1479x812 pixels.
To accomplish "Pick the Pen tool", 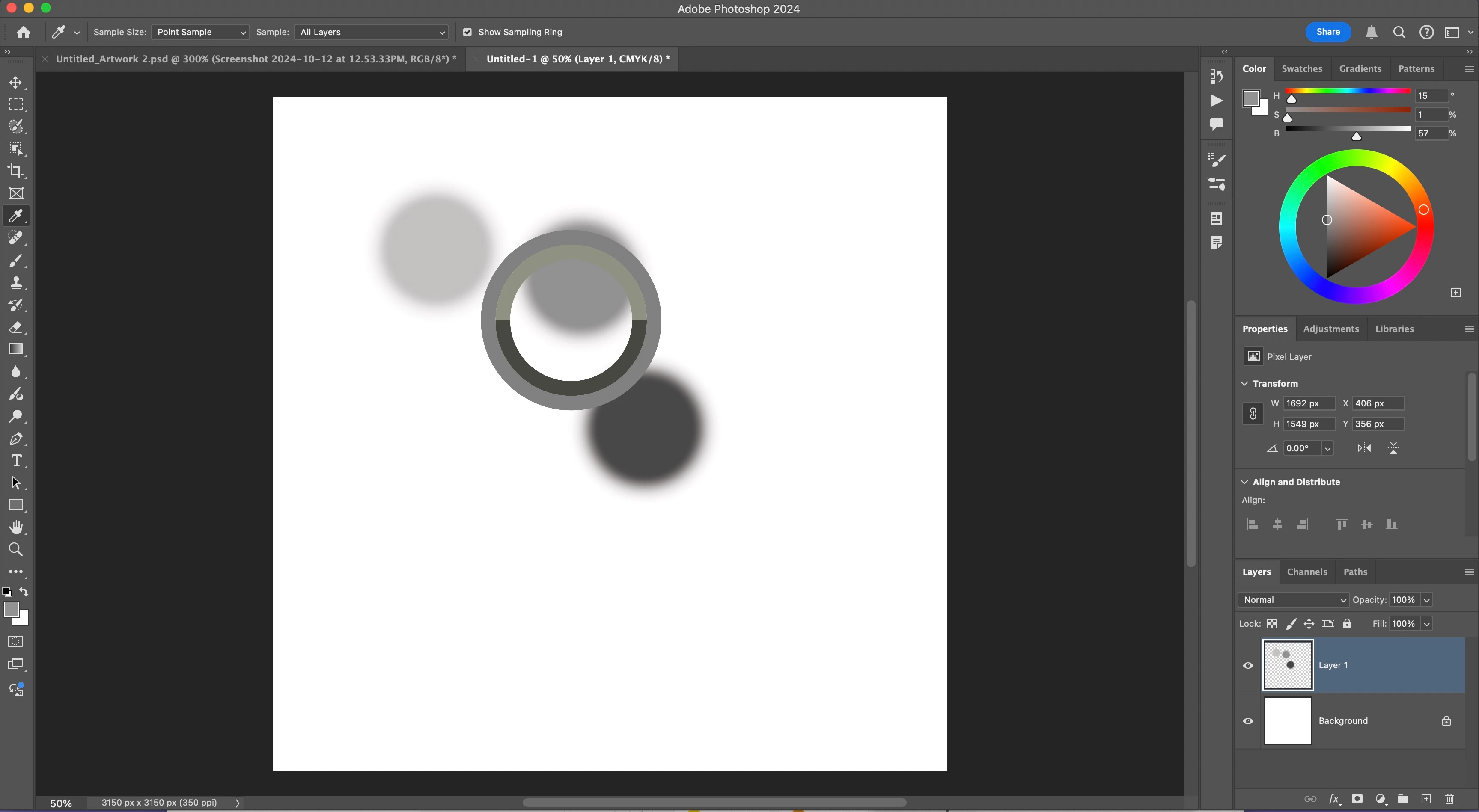I will point(16,439).
